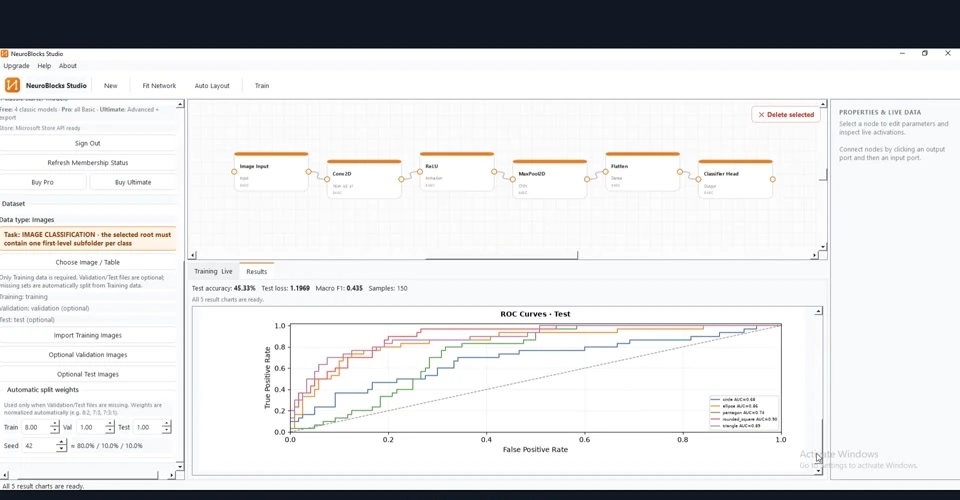Click the Buy Ultimate button
This screenshot has height=500, width=960.
(133, 182)
